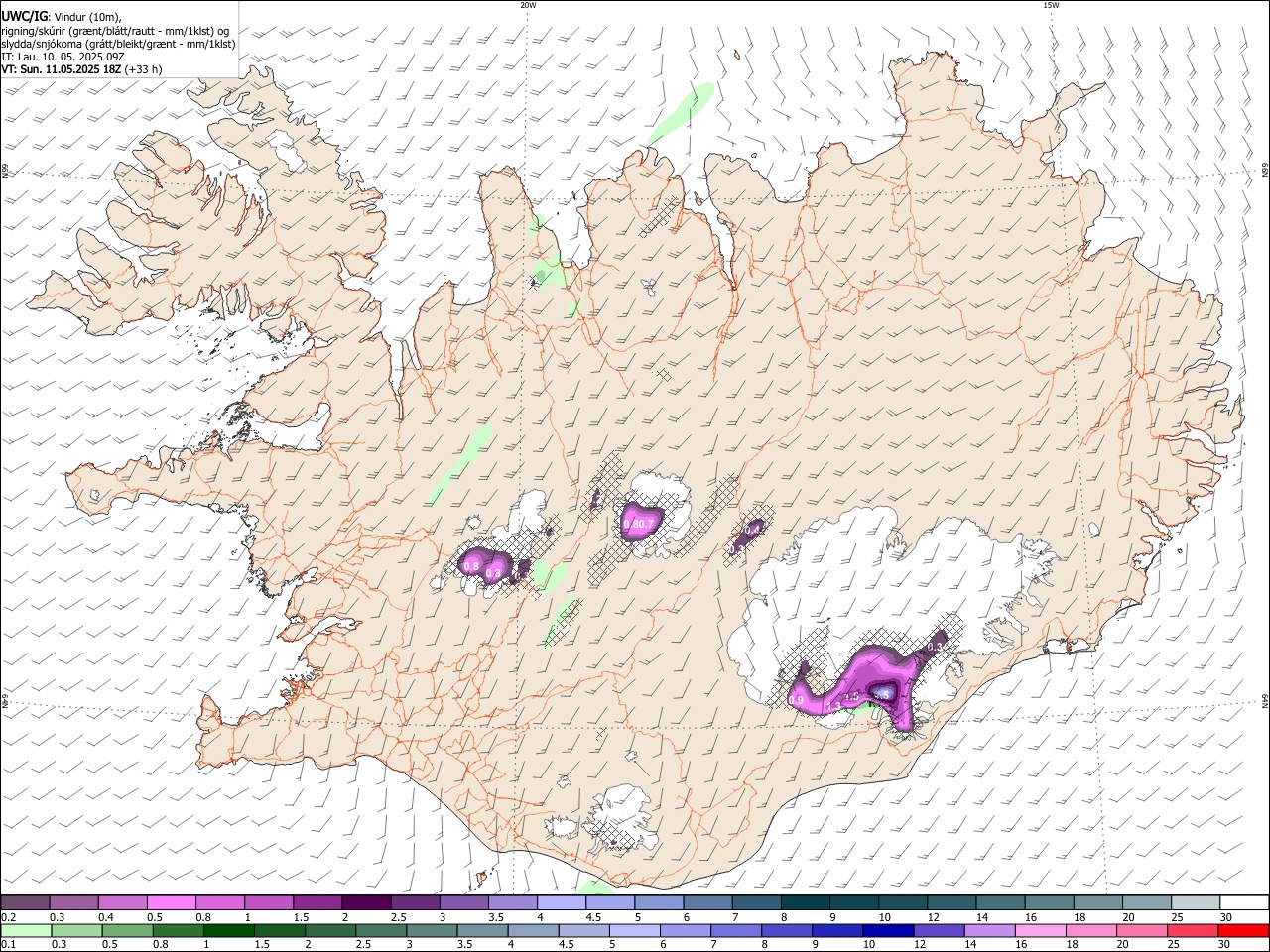Viewport: 1270px width, 952px height.
Task: Click the 30 label on the rain scale
Action: (x=1224, y=945)
